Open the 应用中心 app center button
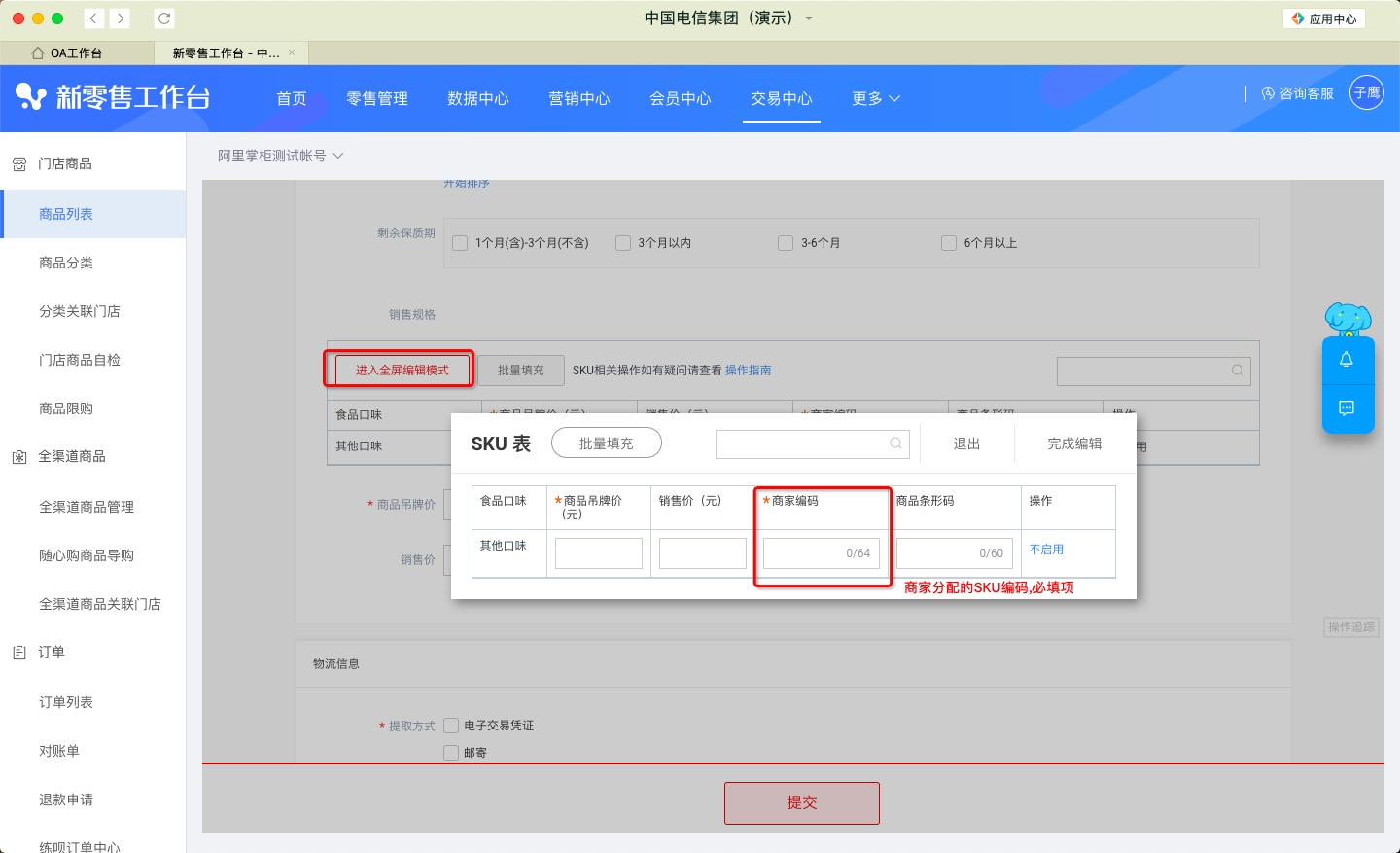This screenshot has height=853, width=1400. 1324,18
